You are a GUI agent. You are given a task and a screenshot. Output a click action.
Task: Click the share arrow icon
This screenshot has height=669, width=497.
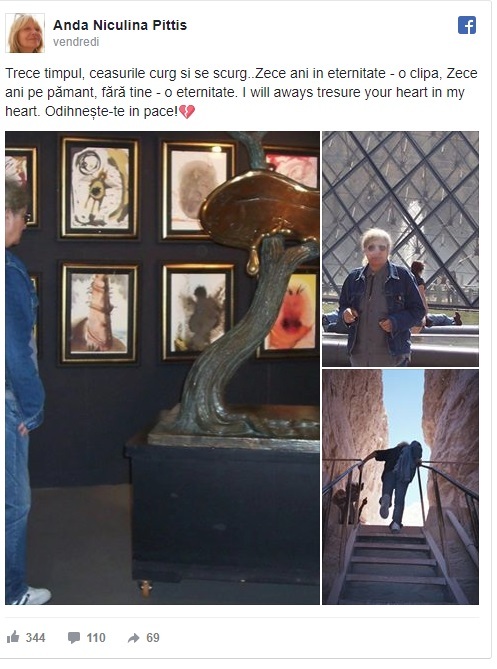point(134,638)
